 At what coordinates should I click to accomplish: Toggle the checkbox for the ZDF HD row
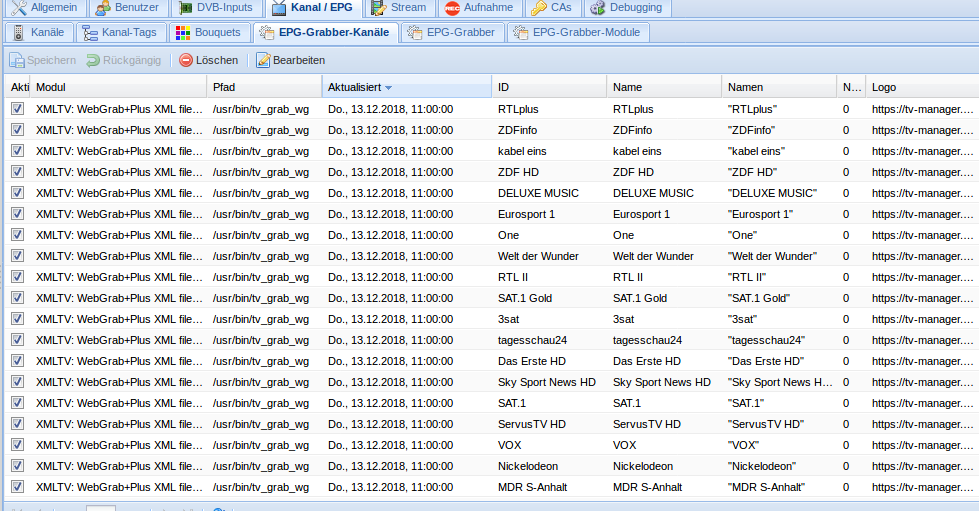tap(17, 172)
